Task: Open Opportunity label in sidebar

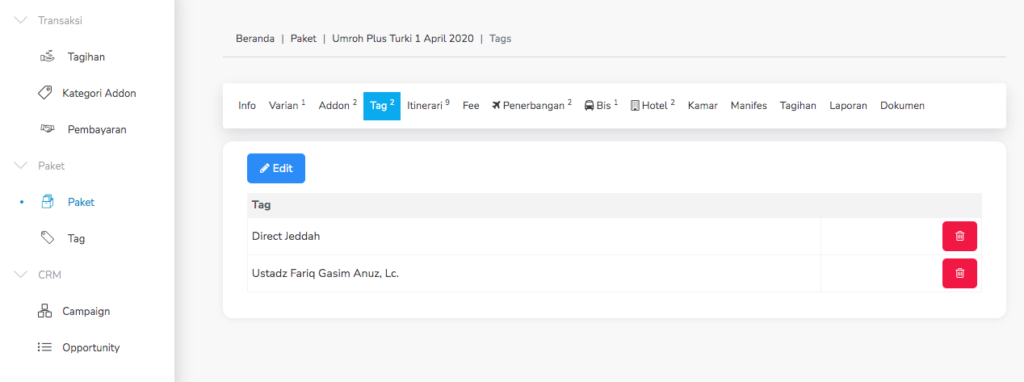Action: point(91,347)
